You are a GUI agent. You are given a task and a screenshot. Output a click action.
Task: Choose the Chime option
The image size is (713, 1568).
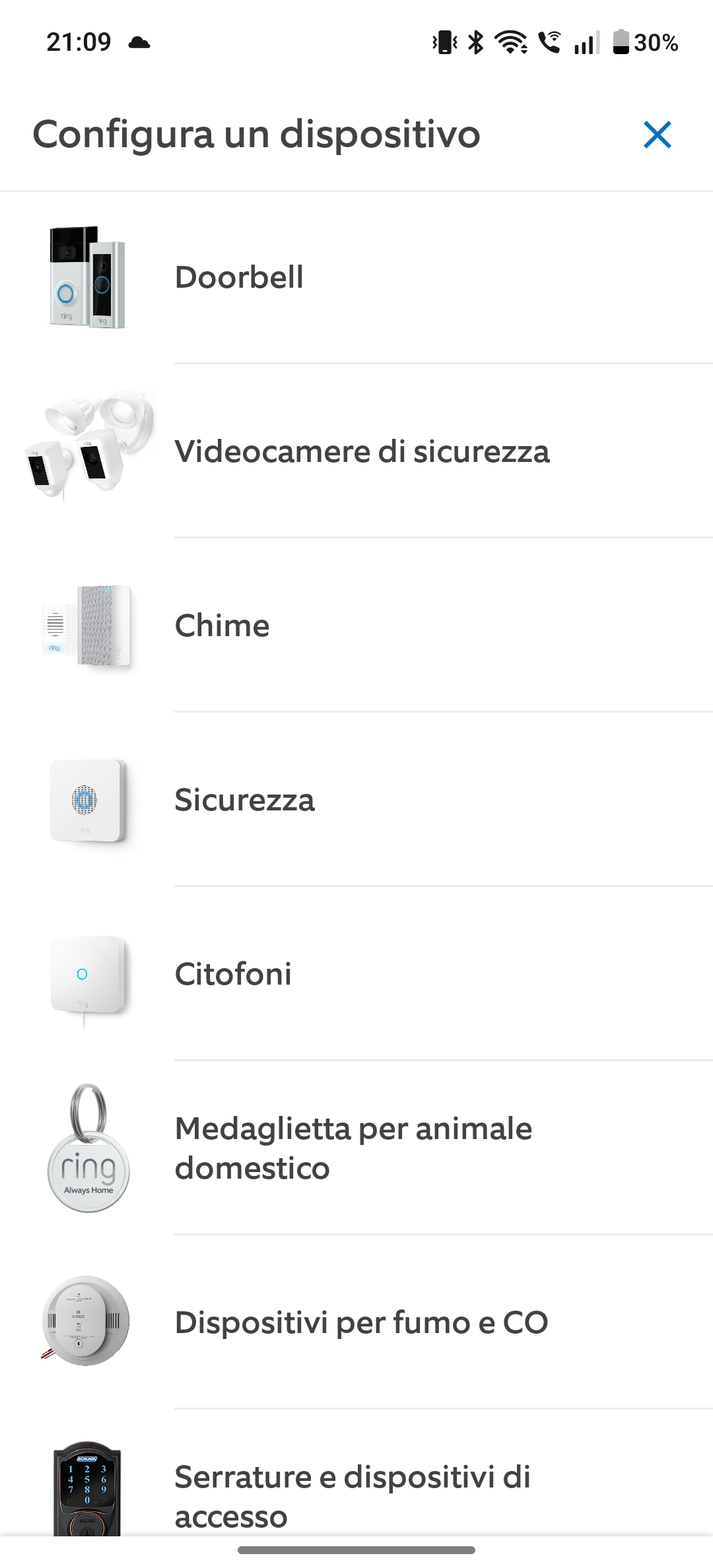[222, 626]
